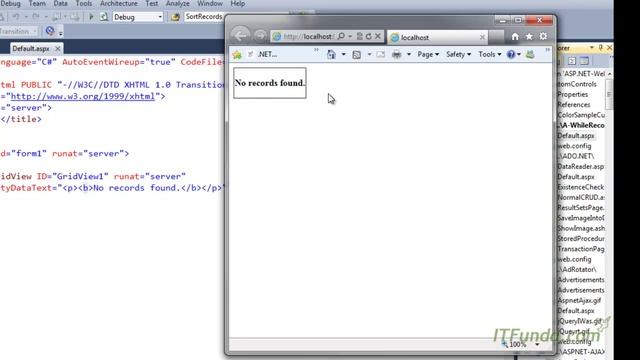Click Start Debugging green play icon
This screenshot has height=360, width=640.
[x=91, y=17]
